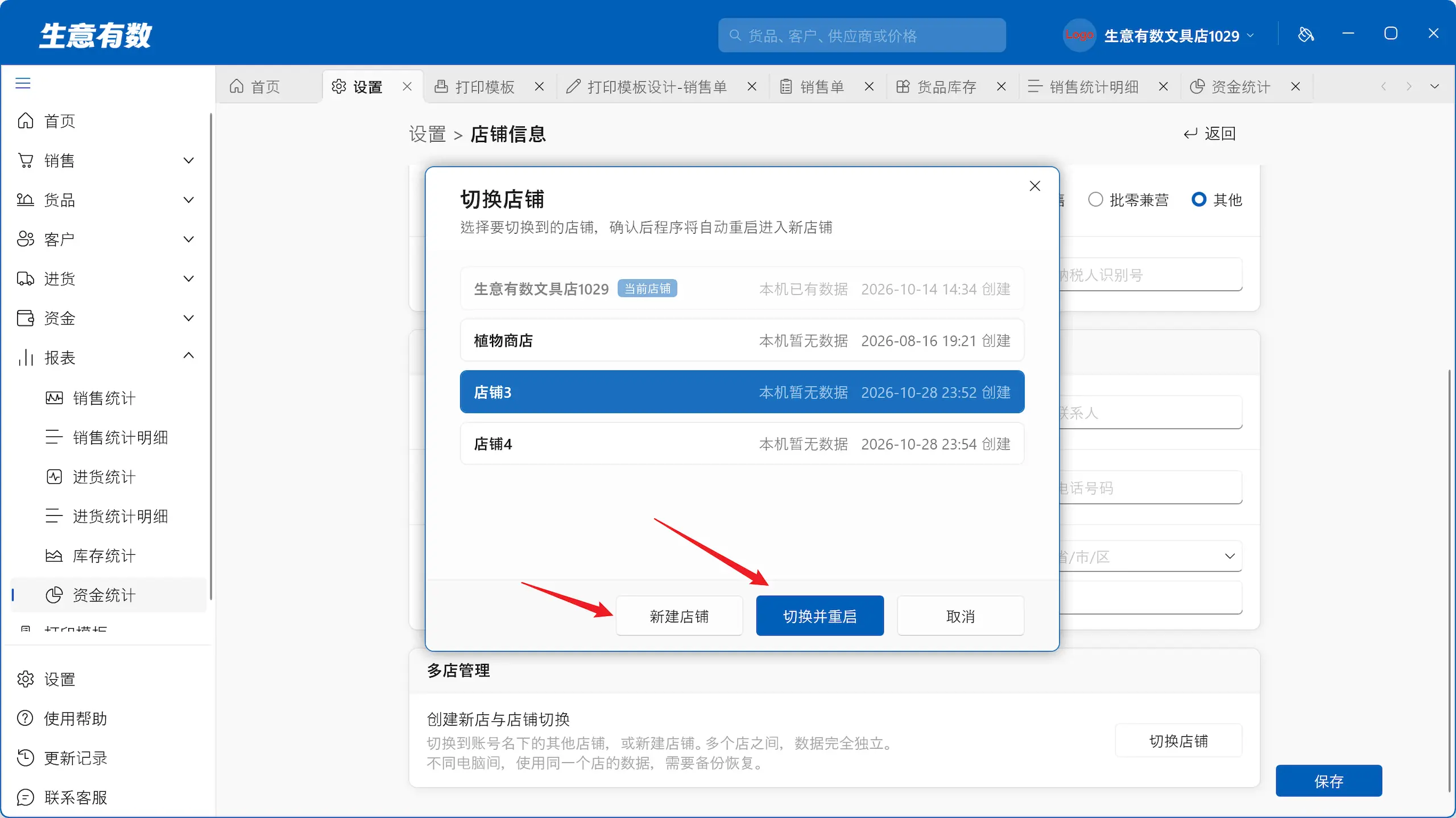Open the tab list overflow chevron

[x=1434, y=86]
